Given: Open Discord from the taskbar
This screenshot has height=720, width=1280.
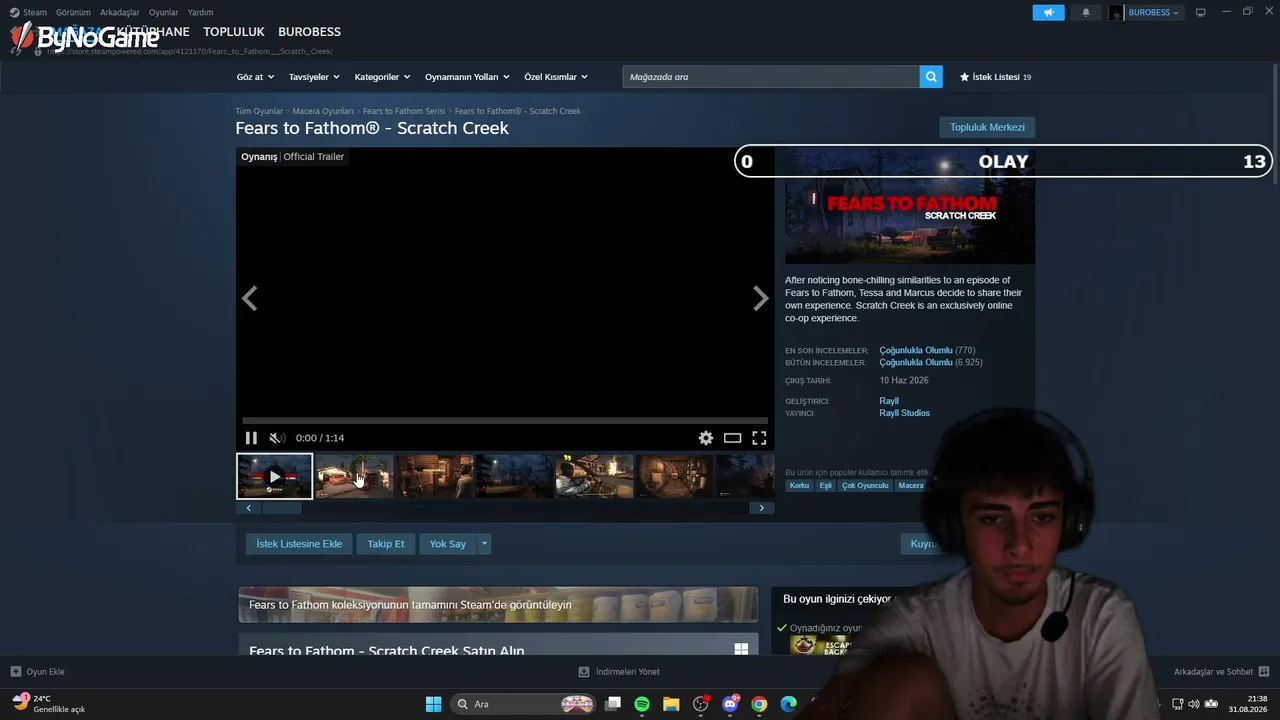Looking at the screenshot, I should [x=730, y=704].
